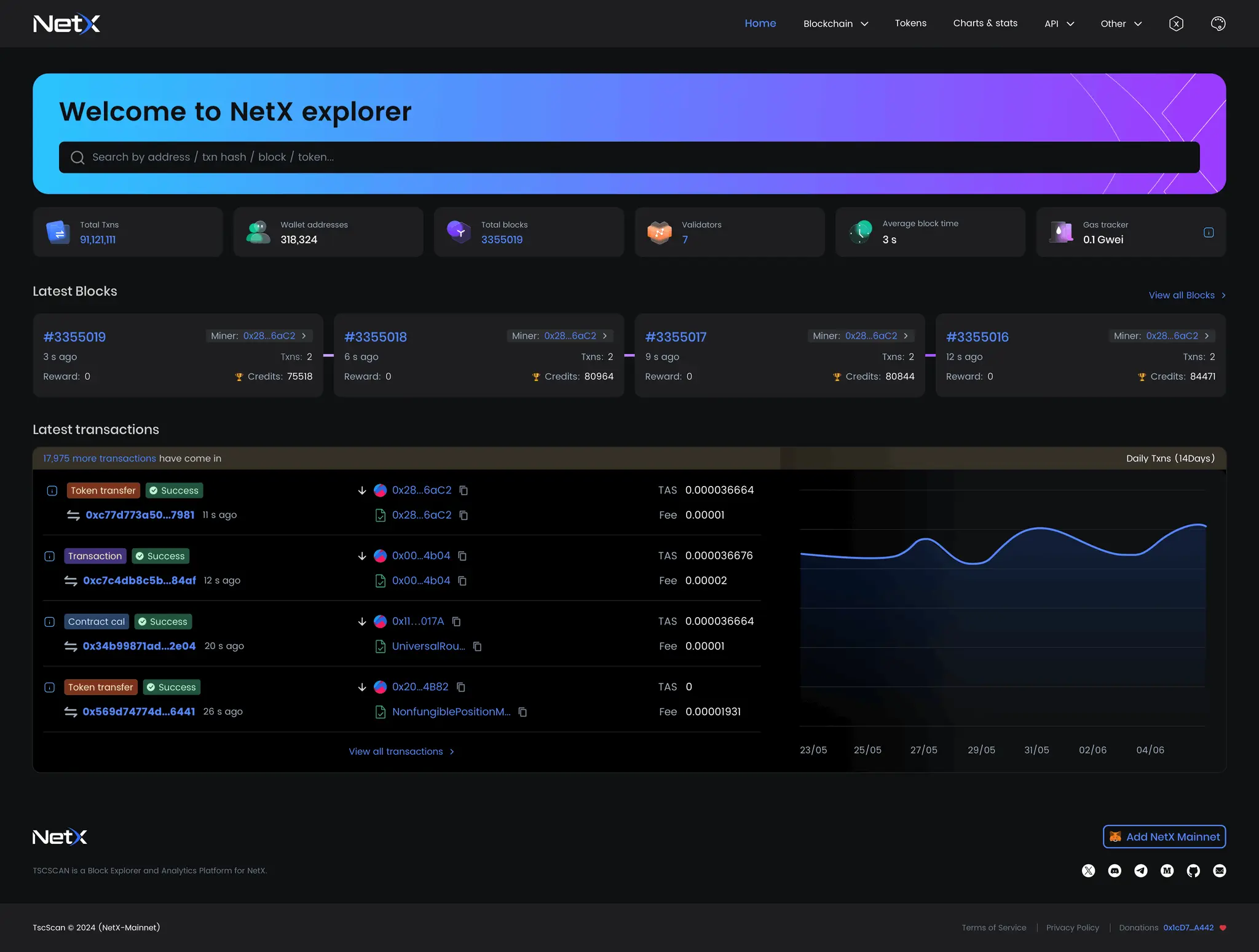The width and height of the screenshot is (1259, 952).
Task: Open UniversalRou... contract link
Action: click(428, 647)
